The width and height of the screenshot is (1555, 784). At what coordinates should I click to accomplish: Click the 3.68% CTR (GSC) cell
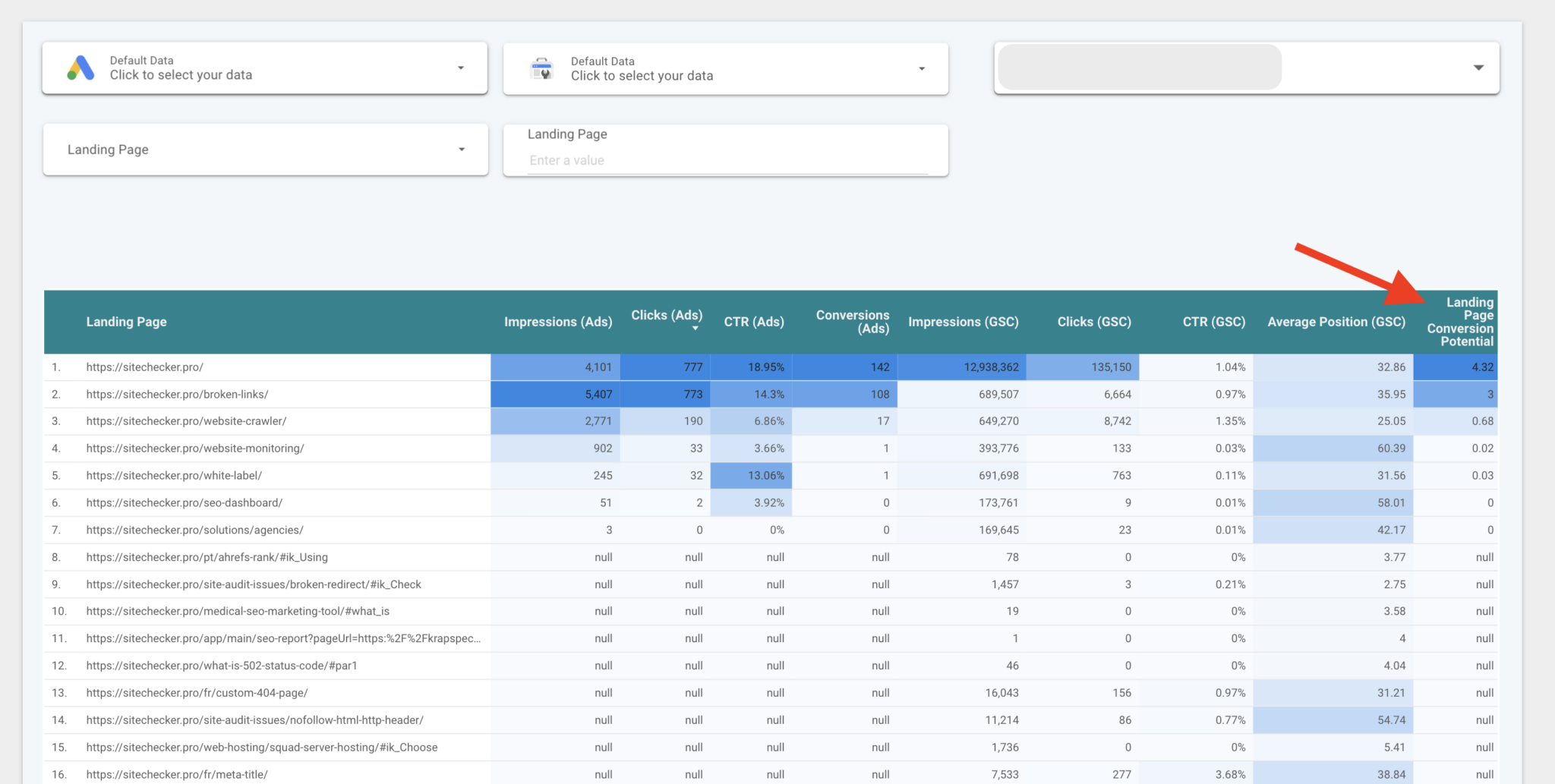[x=1197, y=774]
